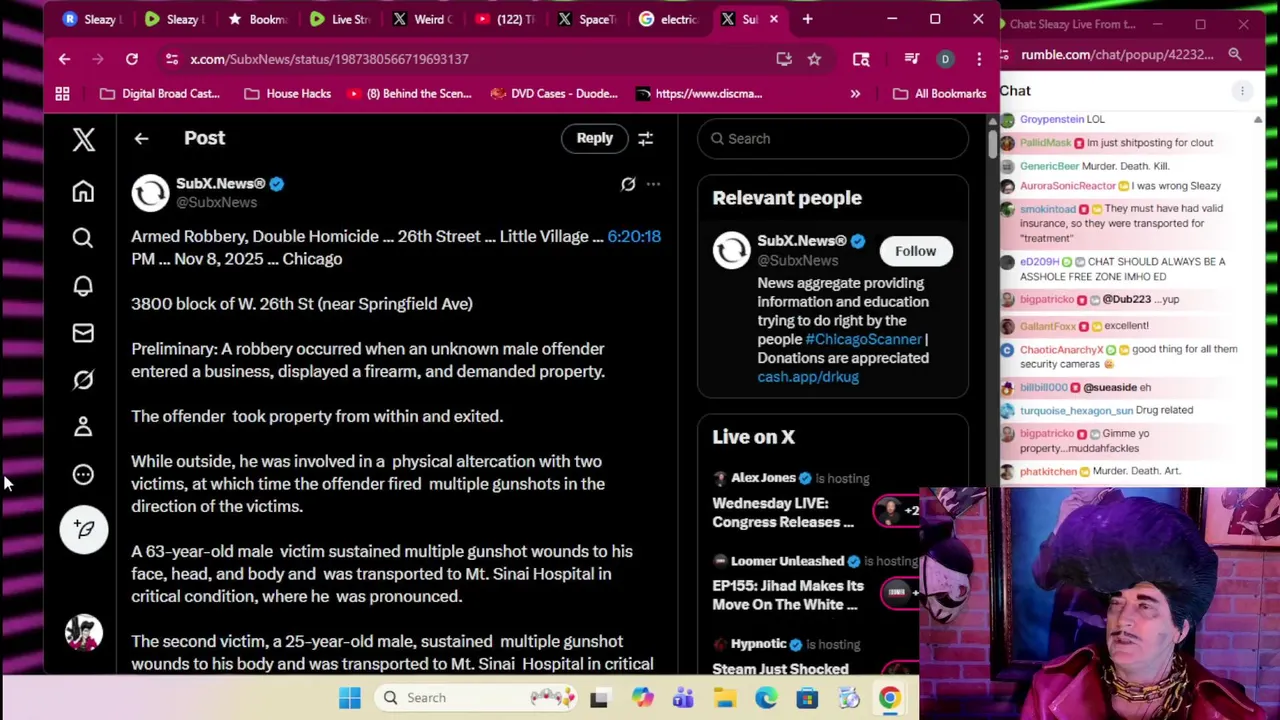This screenshot has height=720, width=1280.
Task: Navigate back in Chrome toolbar
Action: click(64, 59)
